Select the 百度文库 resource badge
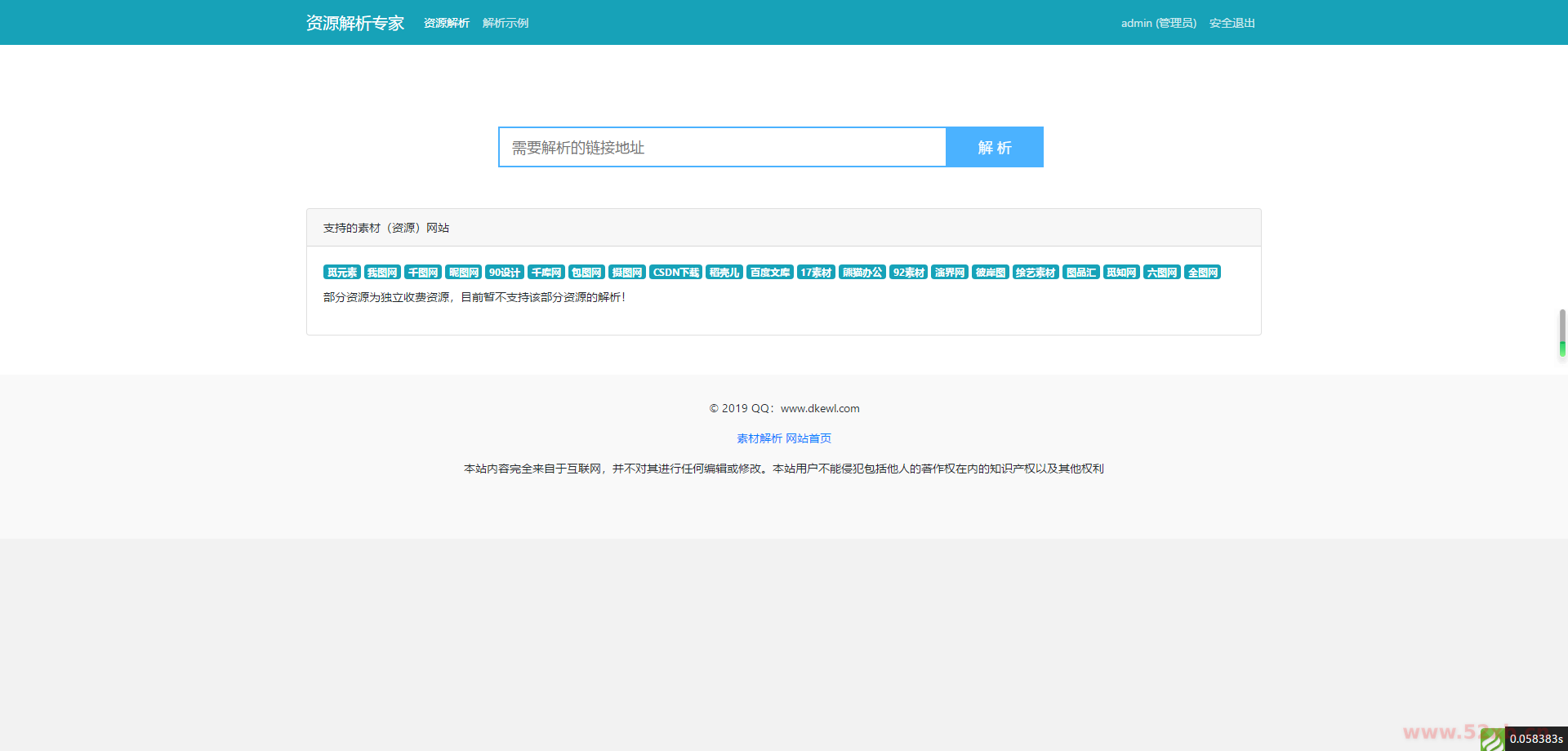This screenshot has width=1568, height=751. 769,272
